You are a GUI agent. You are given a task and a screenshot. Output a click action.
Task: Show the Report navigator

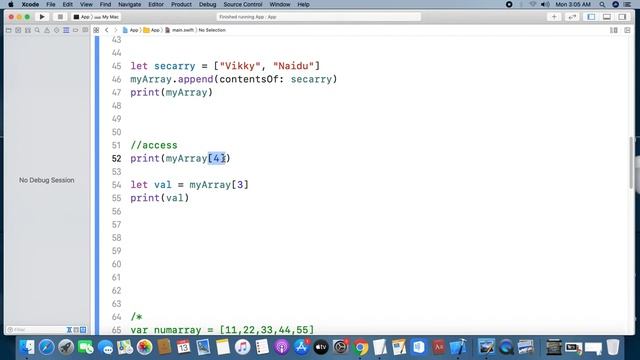(85, 30)
